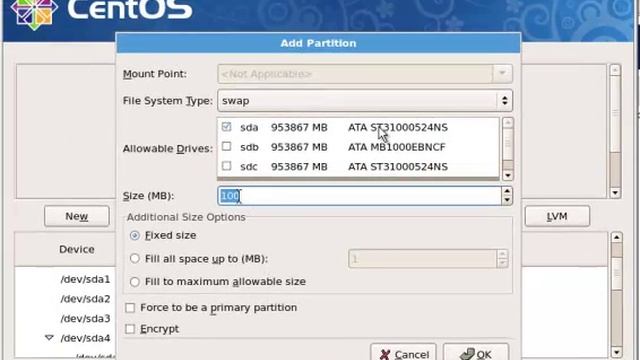This screenshot has width=640, height=360.
Task: Click up arrow of upper background pane scrollbar
Action: 615,70
